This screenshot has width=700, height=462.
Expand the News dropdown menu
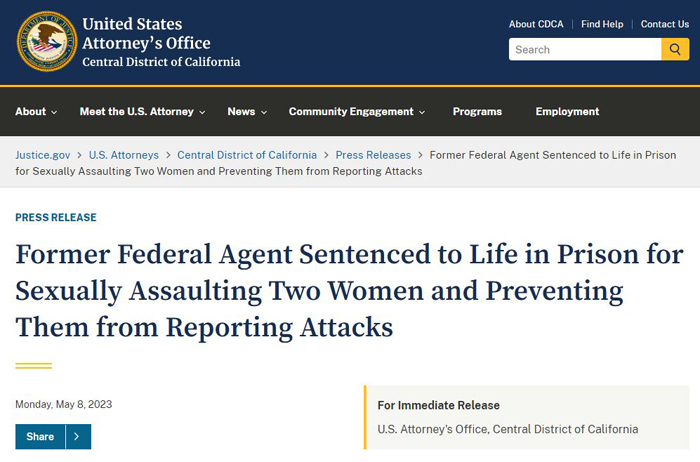247,112
